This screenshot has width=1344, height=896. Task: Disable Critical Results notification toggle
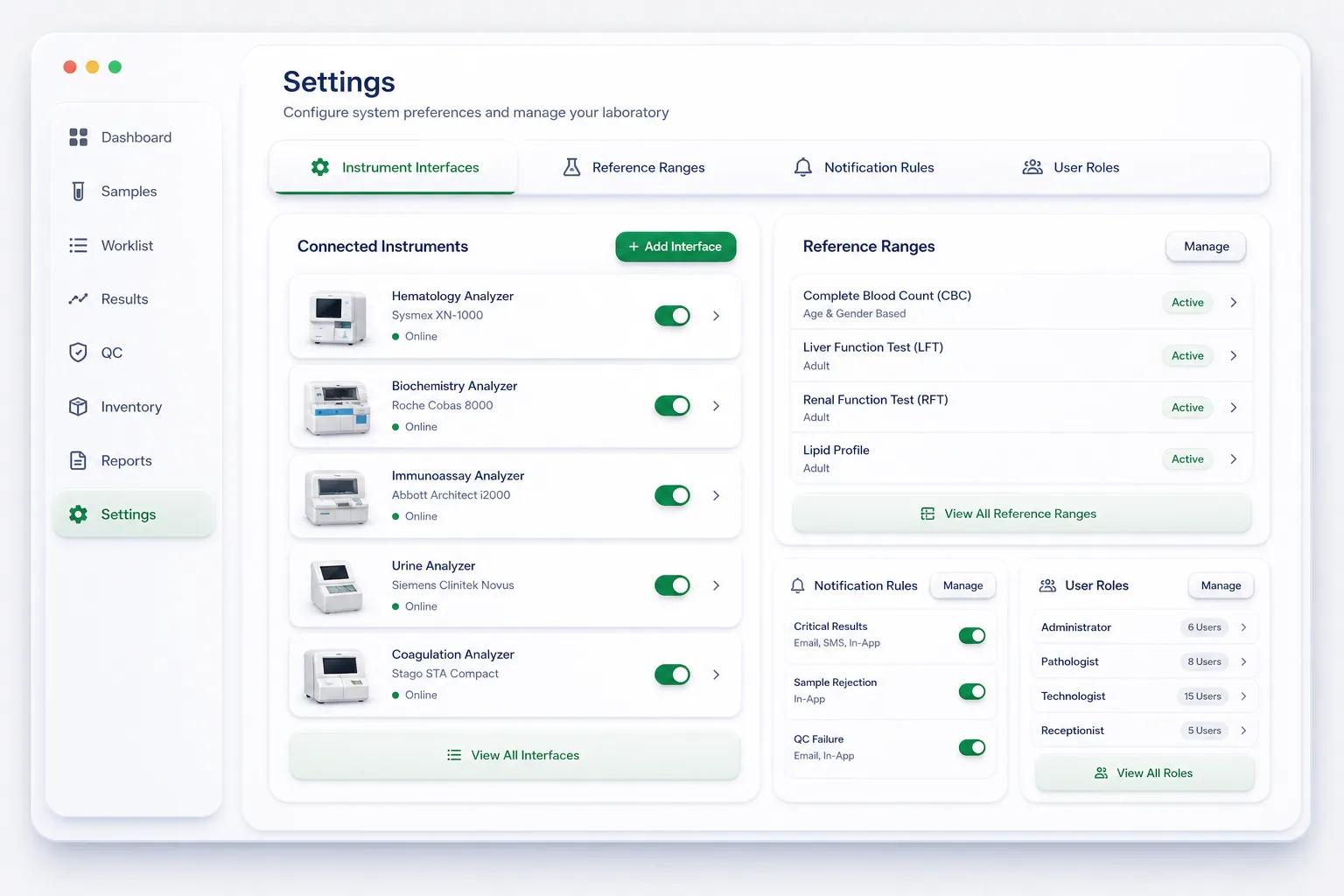click(972, 635)
